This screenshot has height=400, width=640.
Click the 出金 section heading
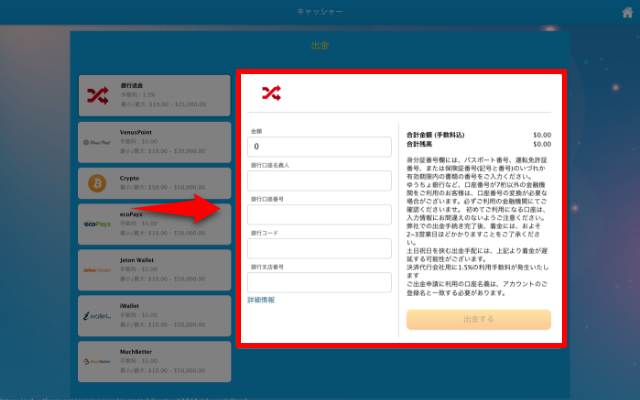click(320, 46)
